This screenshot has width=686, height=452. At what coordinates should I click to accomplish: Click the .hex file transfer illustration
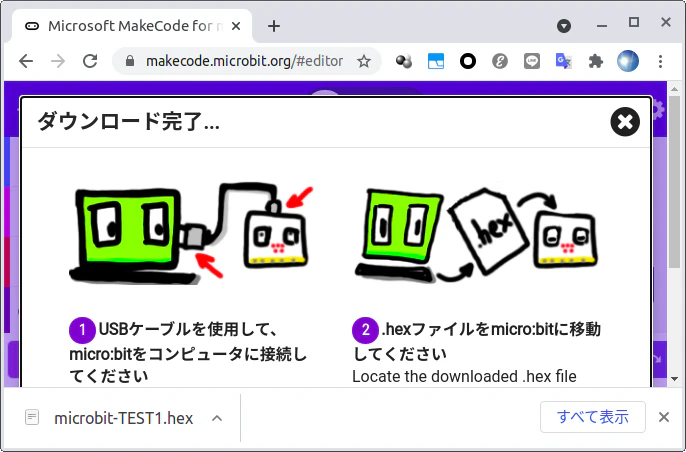tap(476, 235)
